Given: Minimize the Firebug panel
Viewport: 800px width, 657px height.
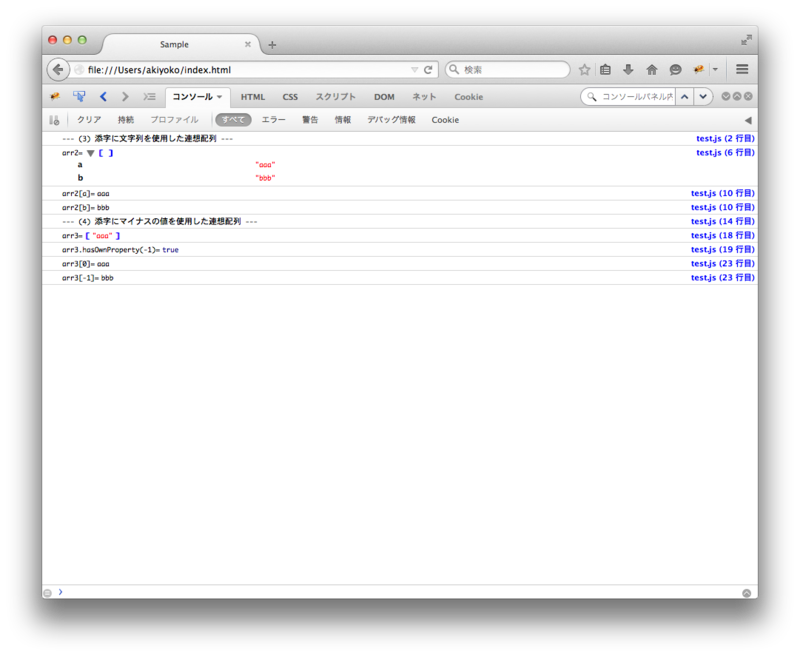Looking at the screenshot, I should point(726,96).
